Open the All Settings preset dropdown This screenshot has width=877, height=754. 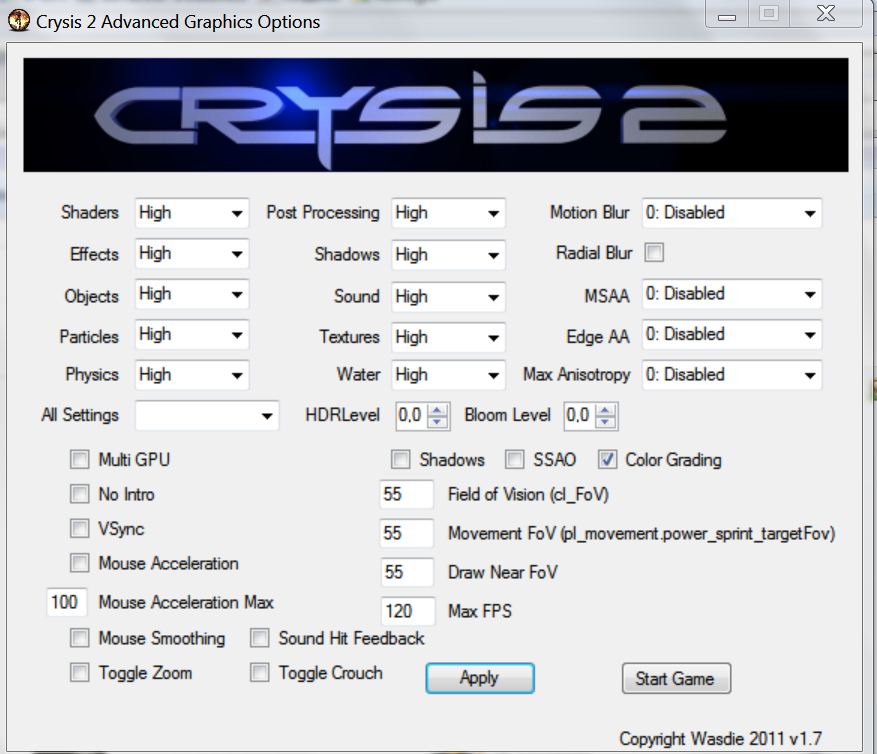pyautogui.click(x=207, y=416)
